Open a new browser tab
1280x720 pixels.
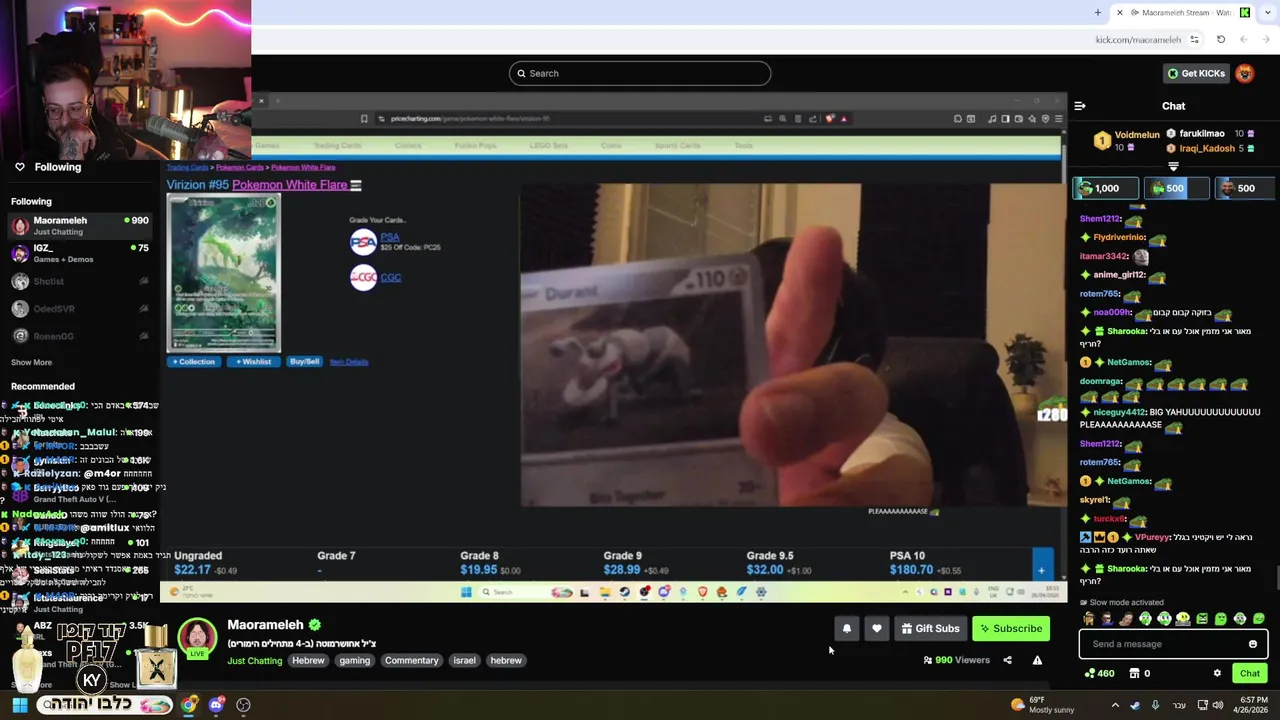tap(1097, 12)
